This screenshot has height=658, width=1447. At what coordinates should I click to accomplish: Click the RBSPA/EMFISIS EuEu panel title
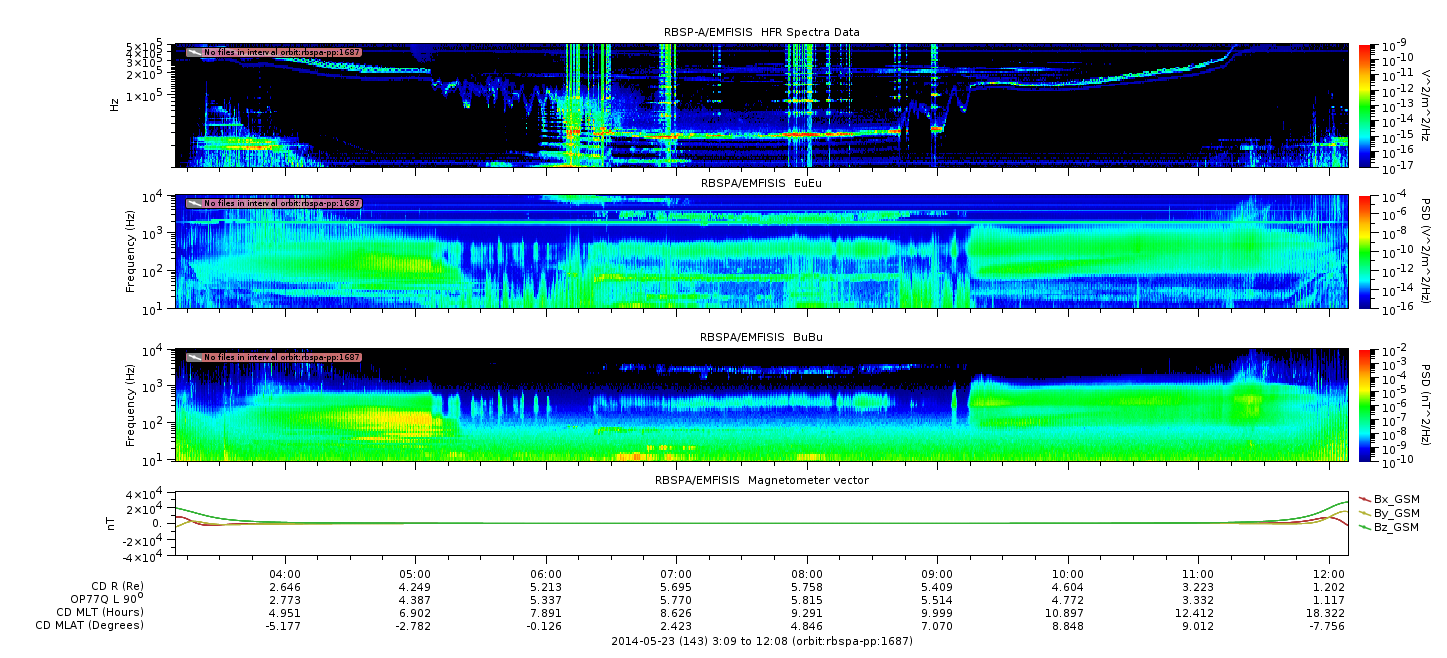tap(761, 184)
